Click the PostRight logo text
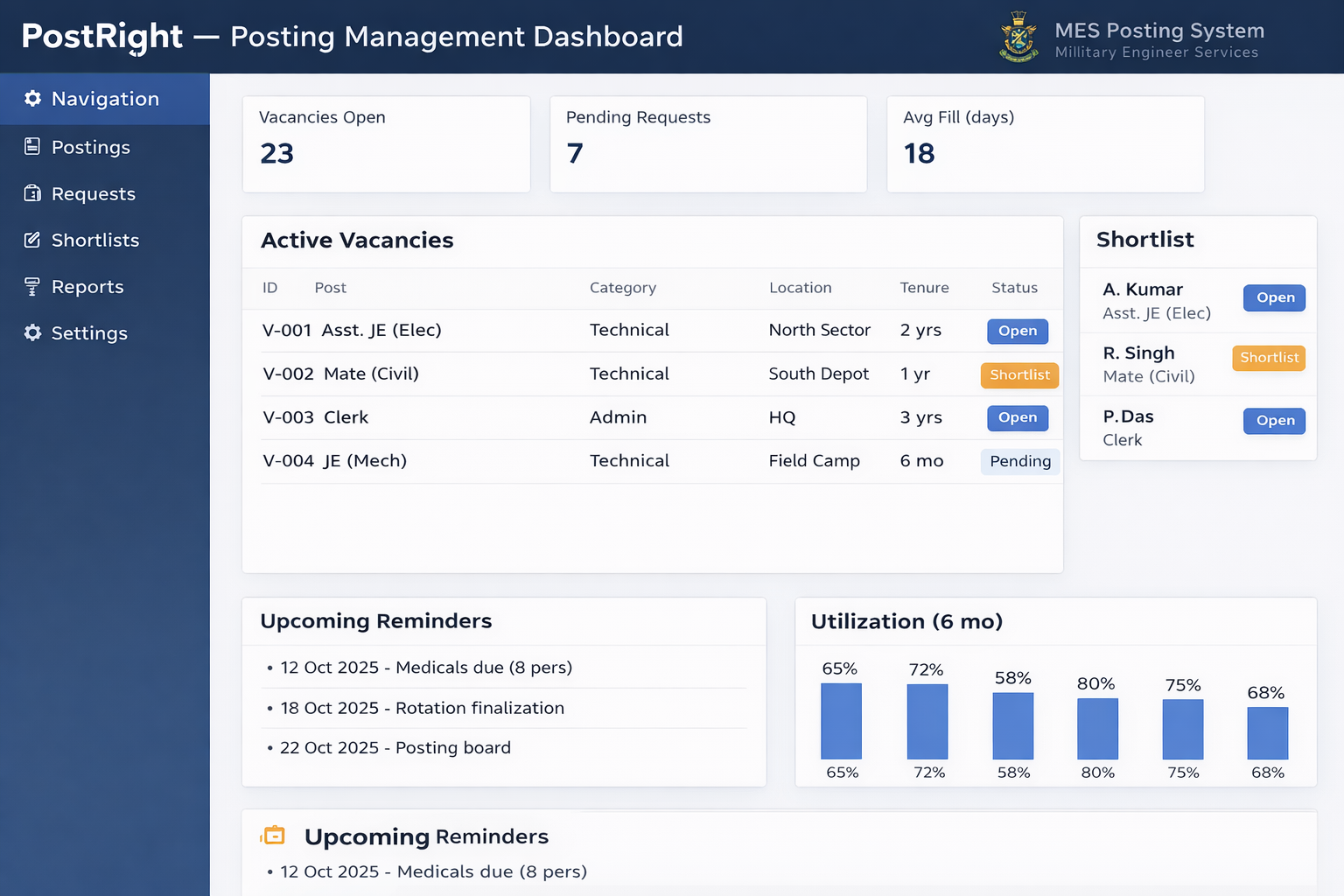Viewport: 1344px width, 896px height. [x=102, y=36]
